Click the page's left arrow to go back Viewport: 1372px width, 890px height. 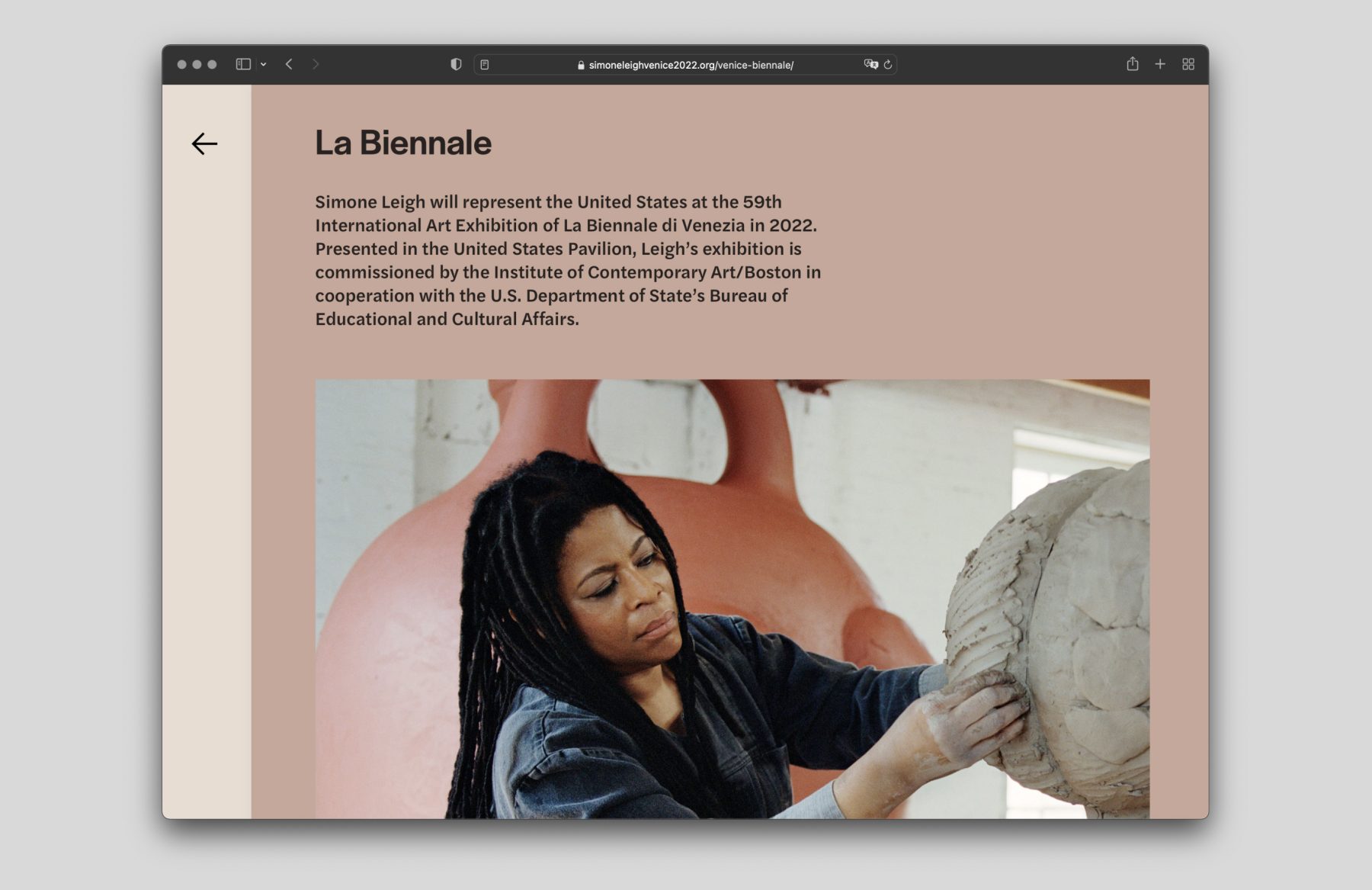click(x=204, y=143)
